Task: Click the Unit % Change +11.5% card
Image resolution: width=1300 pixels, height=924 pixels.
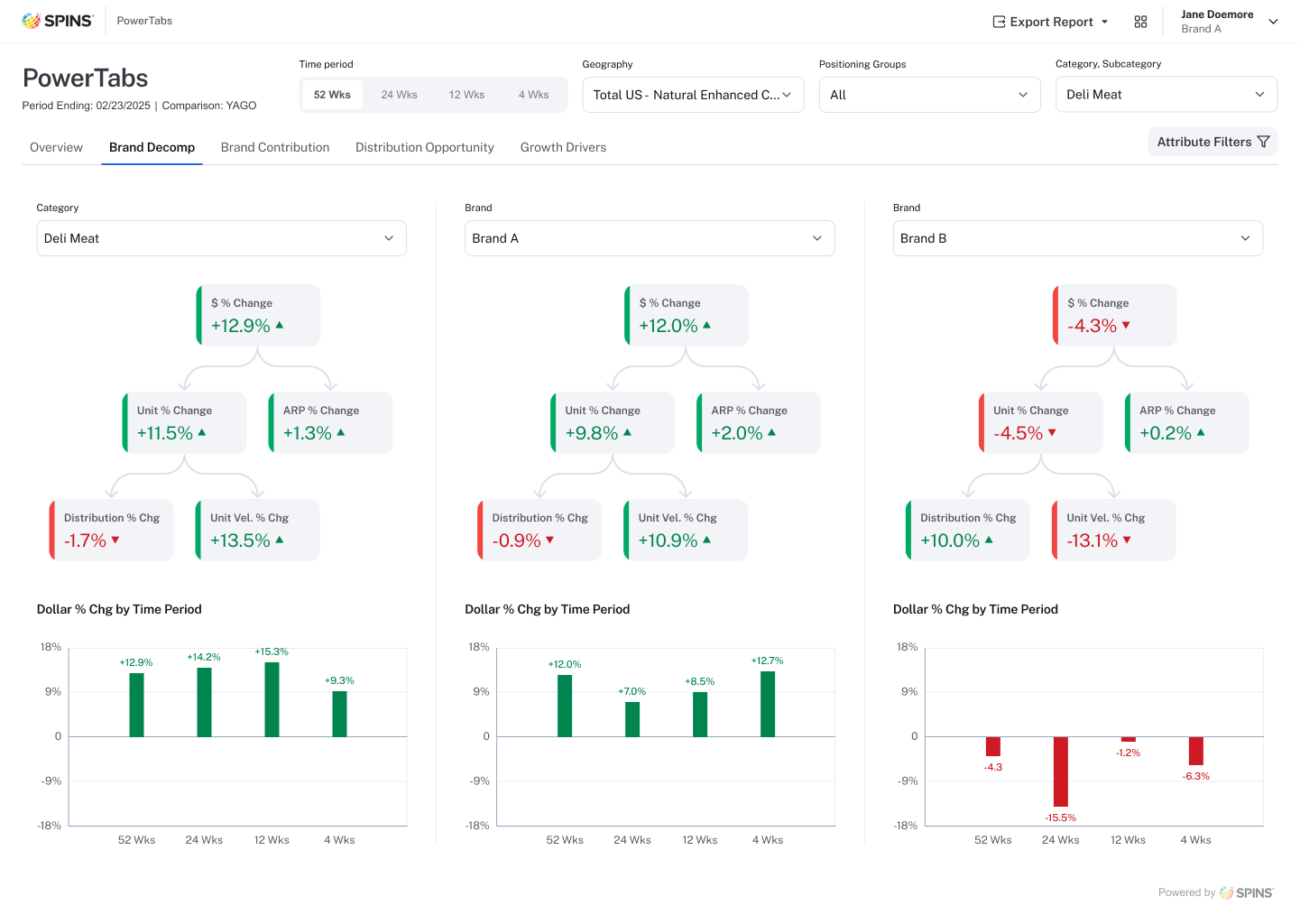Action: tap(184, 422)
